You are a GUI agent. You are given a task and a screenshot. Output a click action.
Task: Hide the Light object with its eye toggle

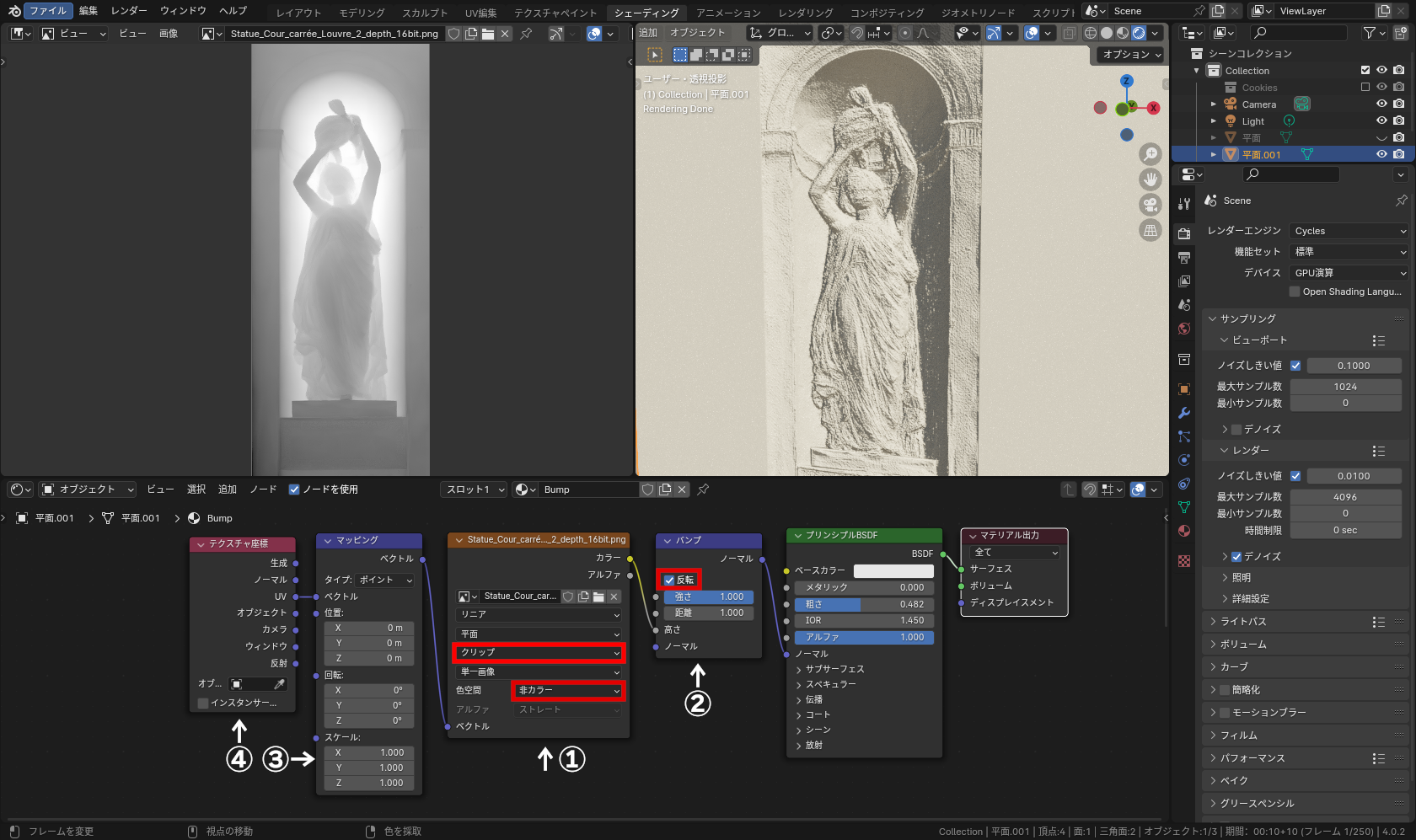click(1381, 120)
